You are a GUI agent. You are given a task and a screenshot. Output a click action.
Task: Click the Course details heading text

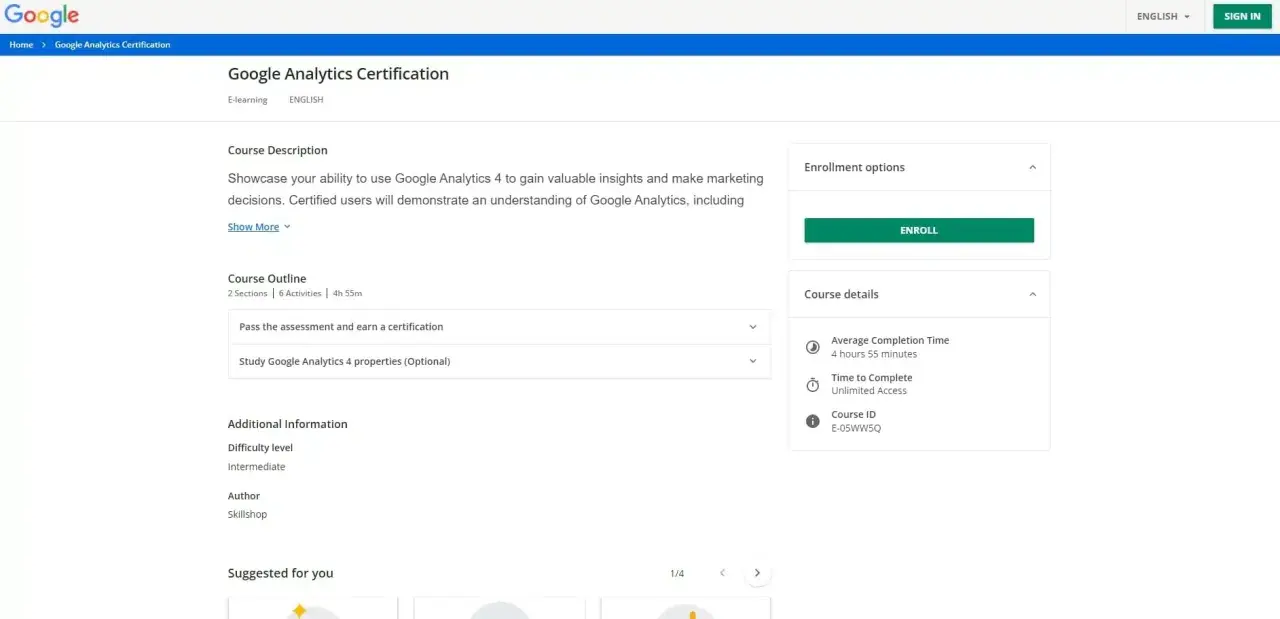841,294
